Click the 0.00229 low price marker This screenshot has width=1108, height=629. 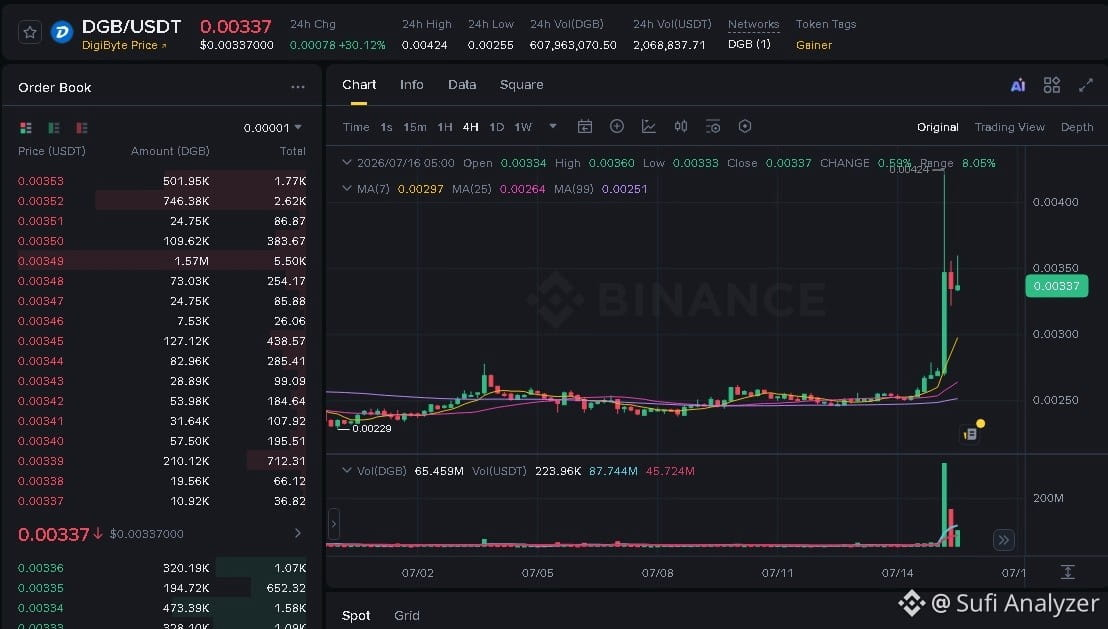(371, 428)
